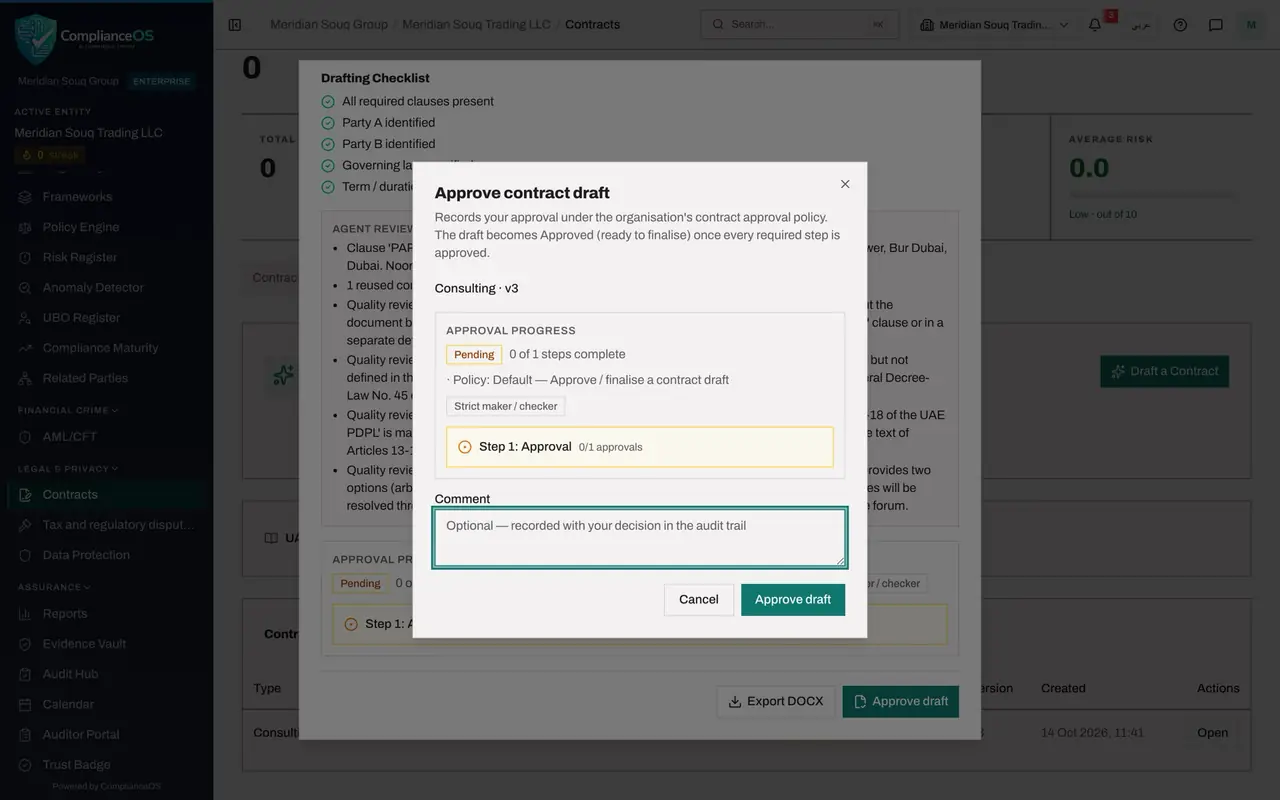Click the Data Protection sidebar icon
1280x800 pixels.
[x=25, y=555]
